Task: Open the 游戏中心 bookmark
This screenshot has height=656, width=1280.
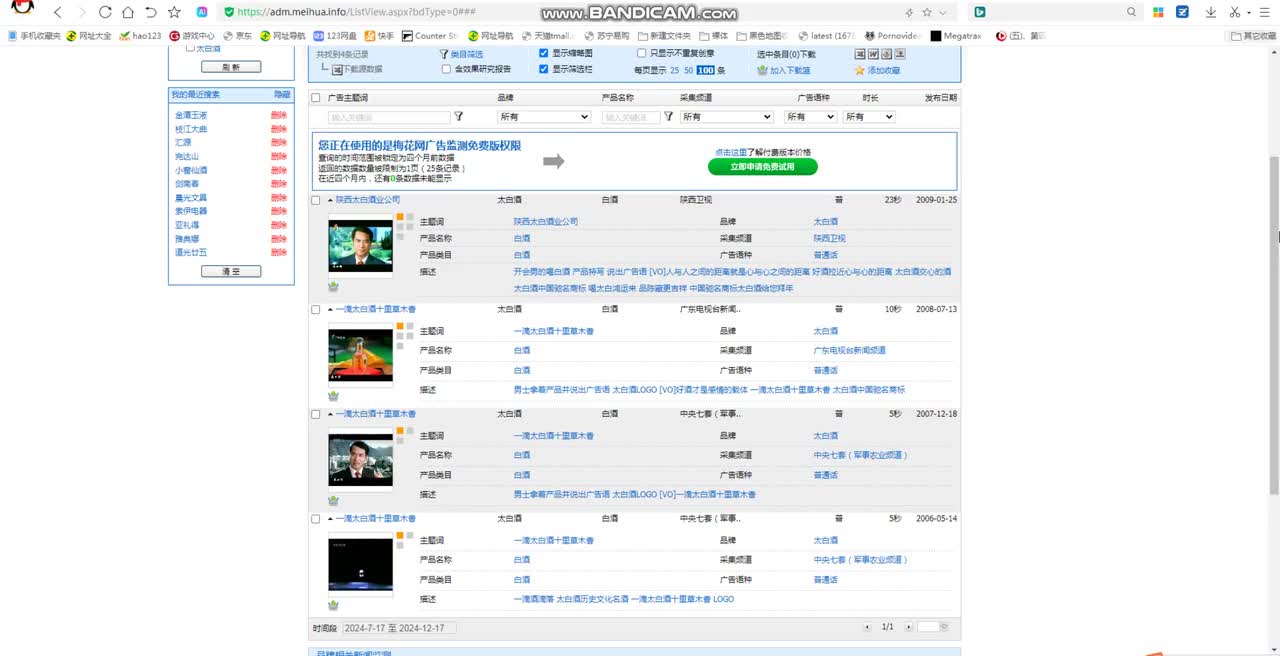Action: (191, 36)
